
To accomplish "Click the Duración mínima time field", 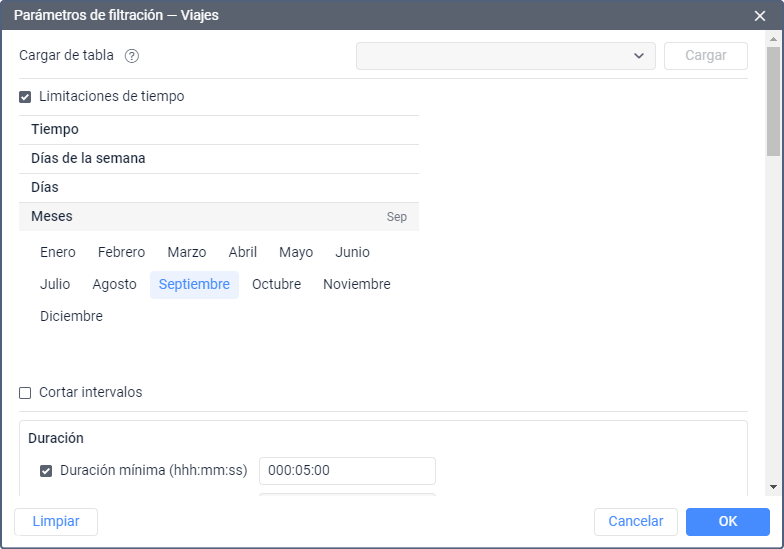I will tap(347, 471).
